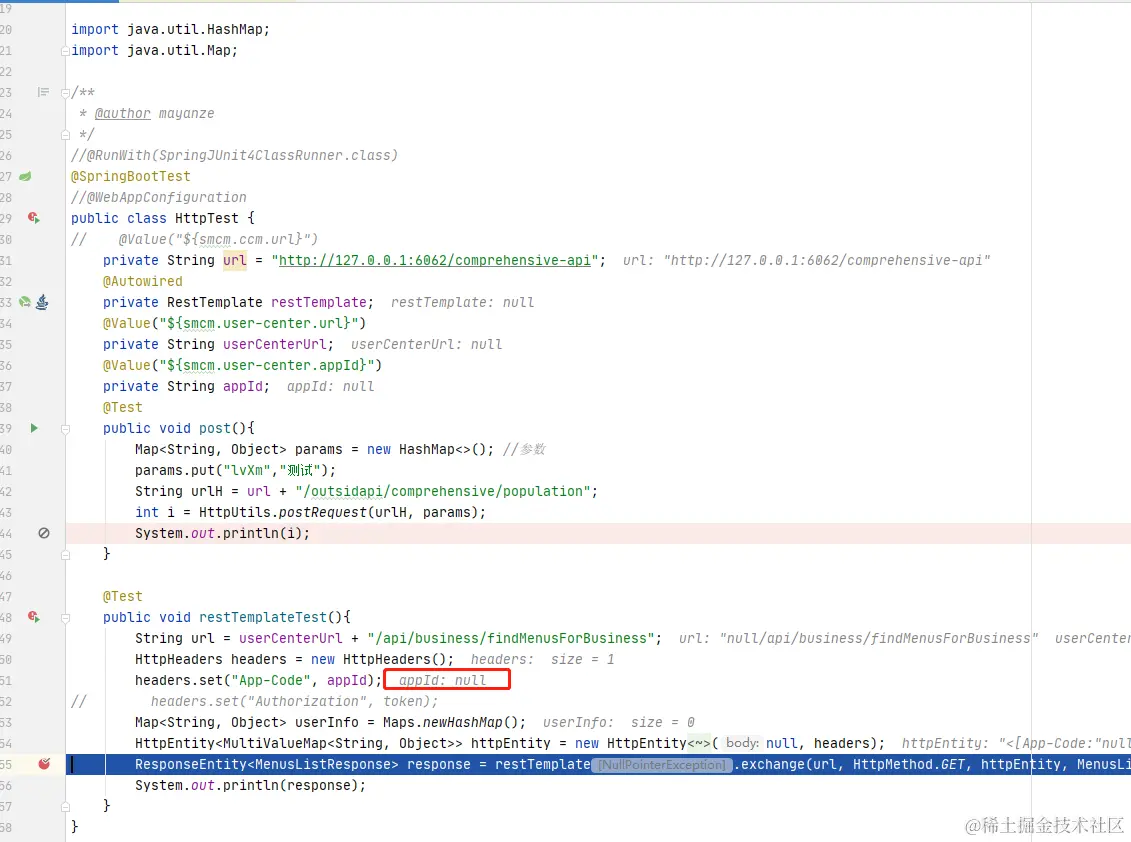Toggle the disabled breakpoint on System.out.println(i) line
This screenshot has height=842, width=1131.
tap(44, 533)
